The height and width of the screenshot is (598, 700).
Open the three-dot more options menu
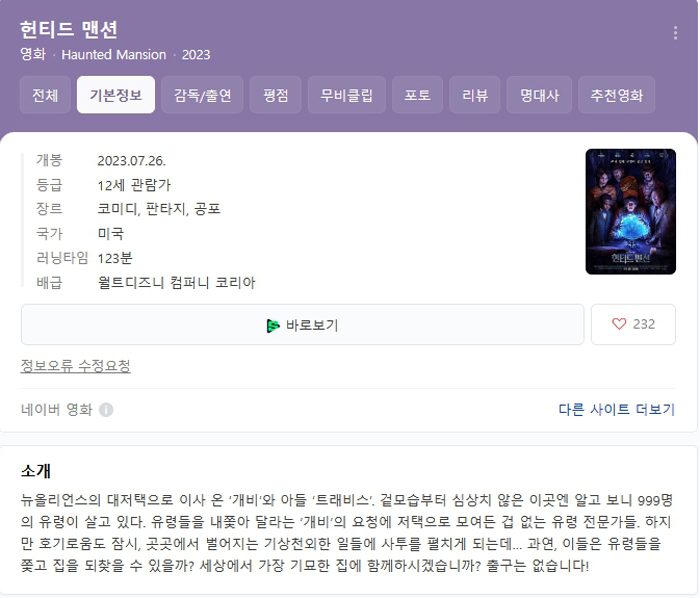click(x=675, y=33)
